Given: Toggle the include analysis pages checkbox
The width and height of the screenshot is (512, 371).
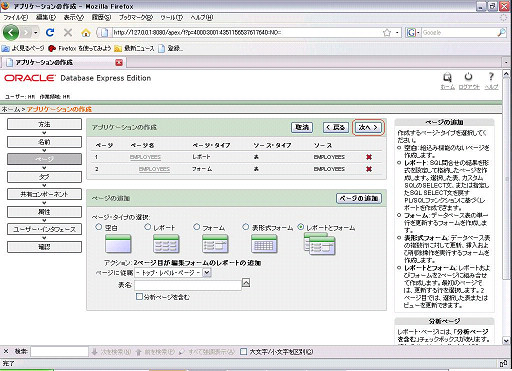Looking at the screenshot, I should click(139, 296).
